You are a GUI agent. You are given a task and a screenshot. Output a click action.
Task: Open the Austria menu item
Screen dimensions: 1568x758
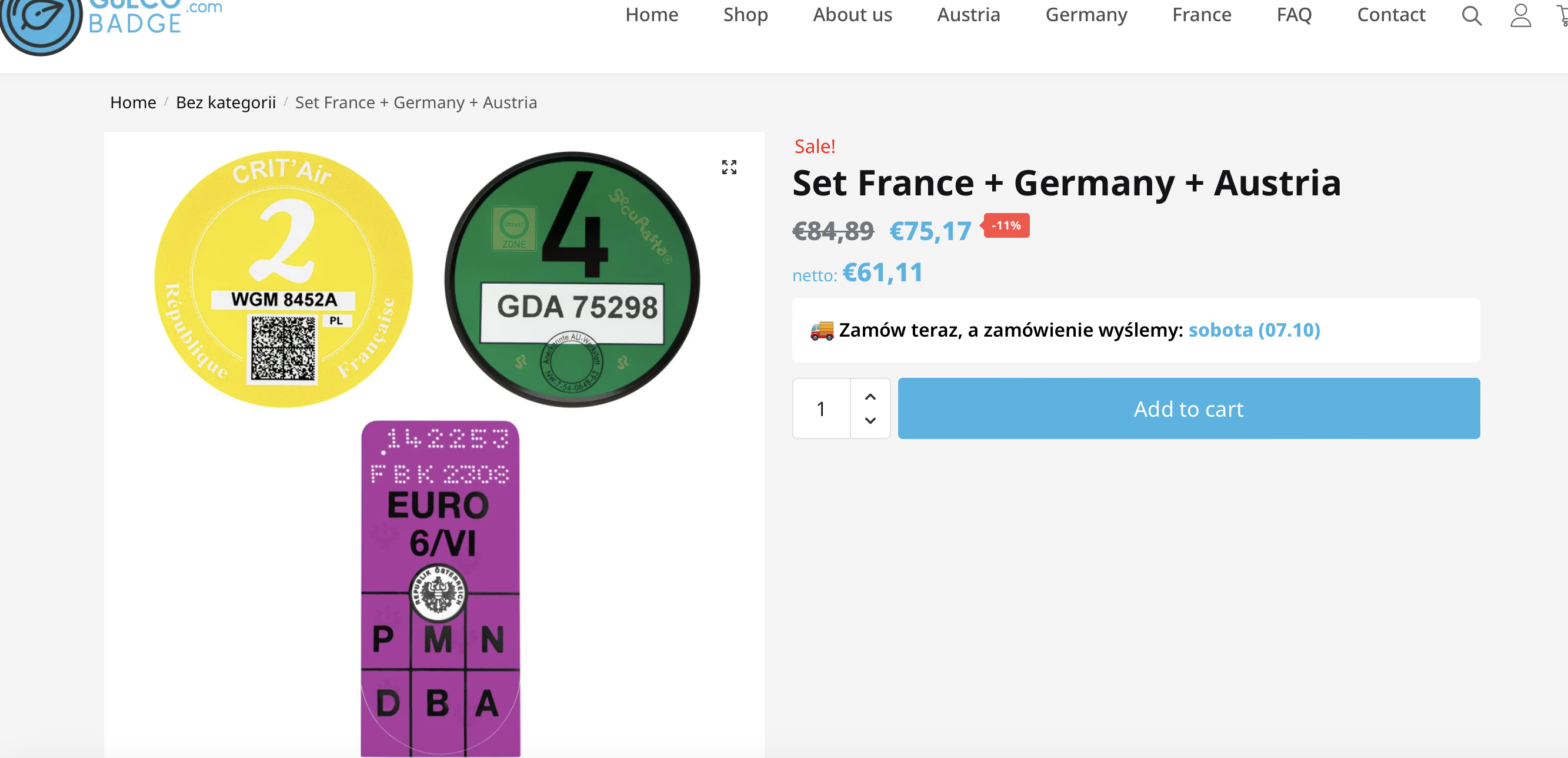pyautogui.click(x=969, y=15)
